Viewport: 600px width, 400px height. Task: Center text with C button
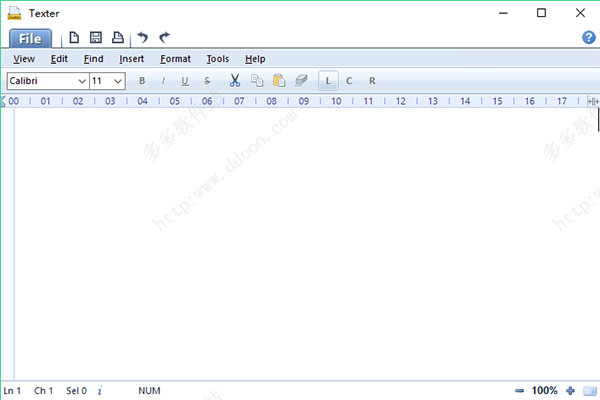349,81
